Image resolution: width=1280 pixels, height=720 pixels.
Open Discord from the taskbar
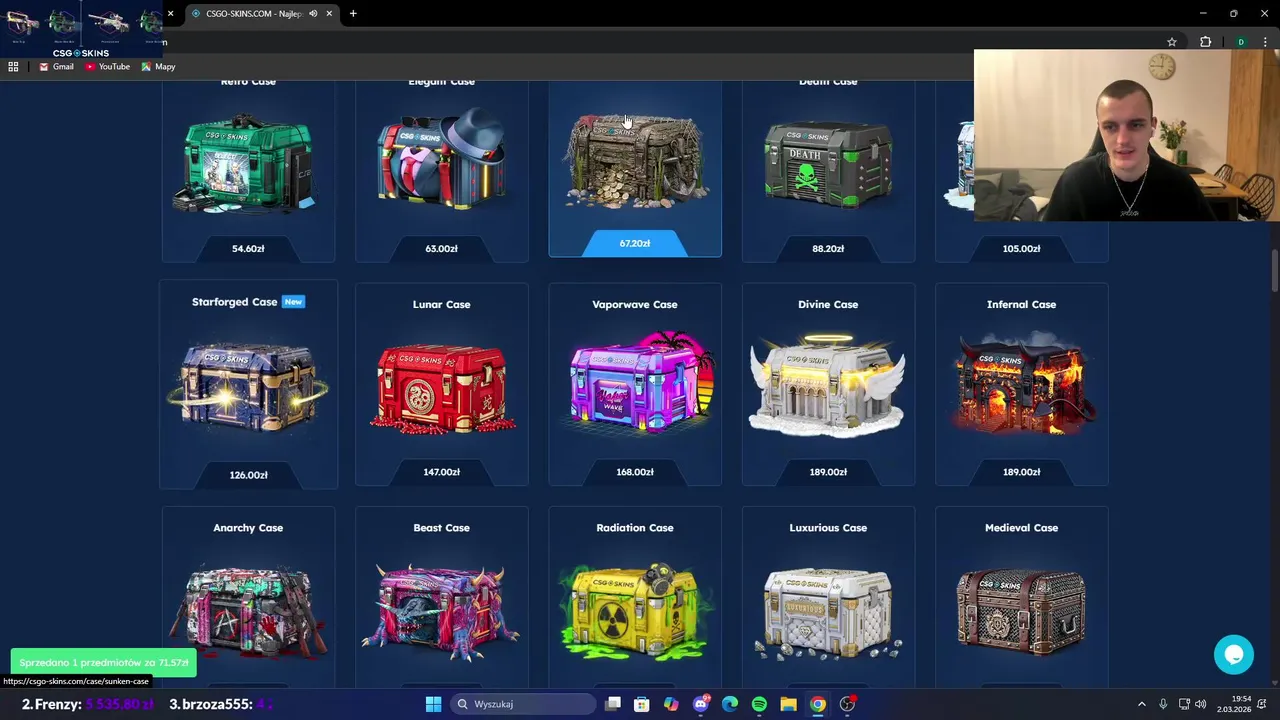(701, 704)
